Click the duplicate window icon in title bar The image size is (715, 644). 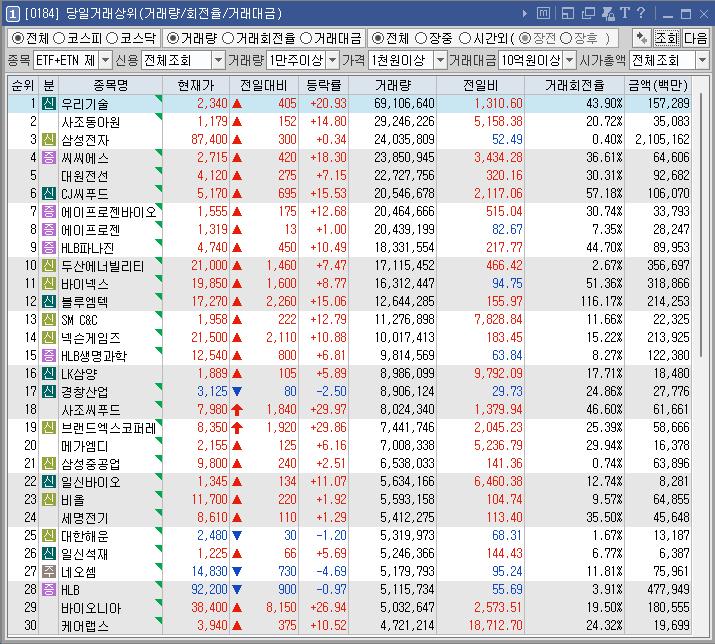click(x=588, y=14)
